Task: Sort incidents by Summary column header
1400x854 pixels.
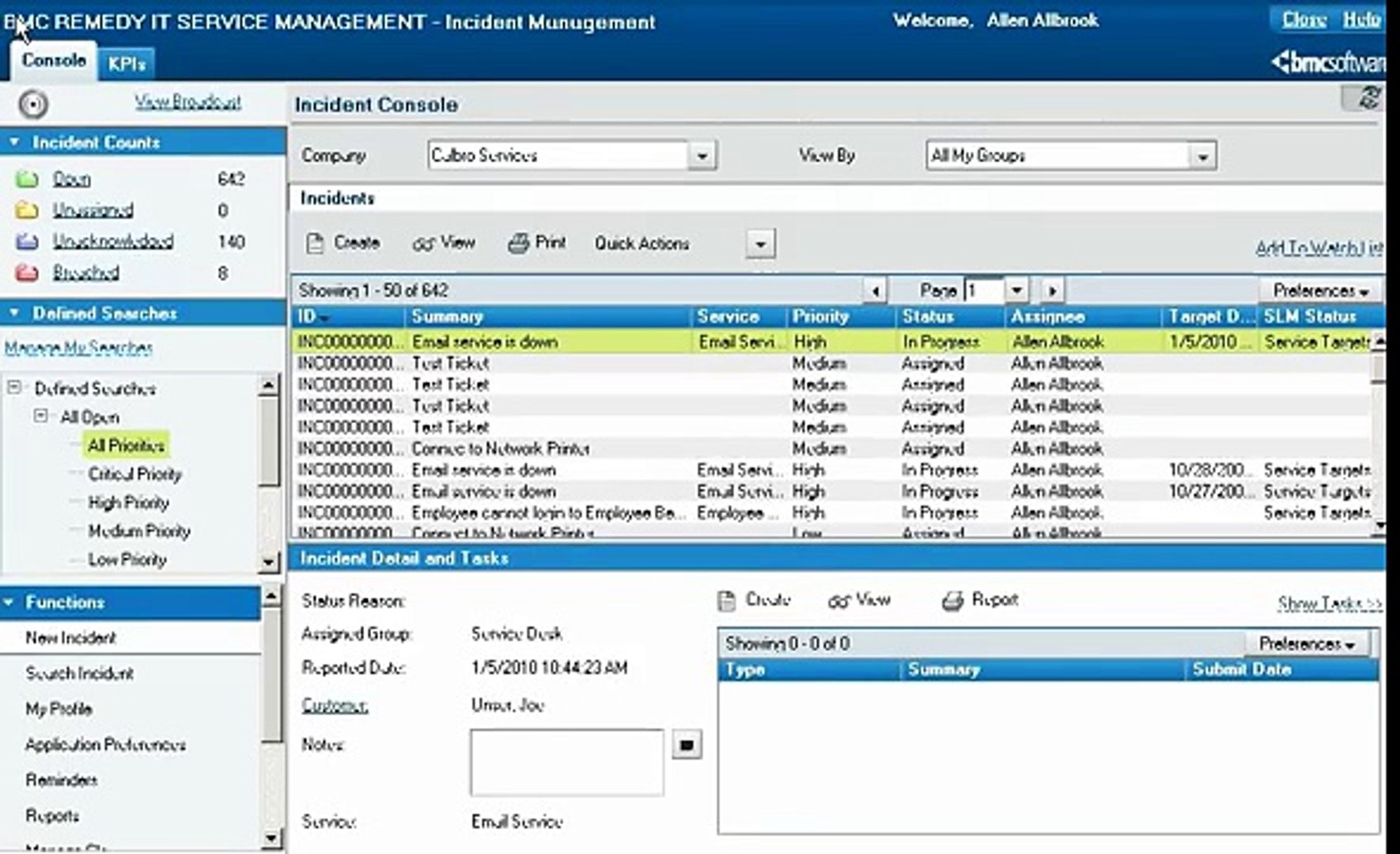Action: pos(548,316)
